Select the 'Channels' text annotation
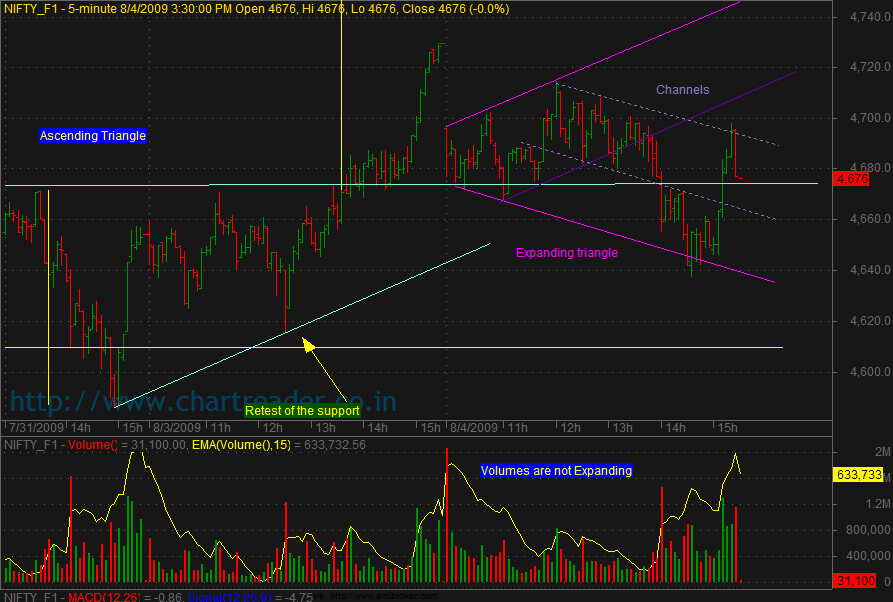This screenshot has height=602, width=893. click(x=682, y=90)
